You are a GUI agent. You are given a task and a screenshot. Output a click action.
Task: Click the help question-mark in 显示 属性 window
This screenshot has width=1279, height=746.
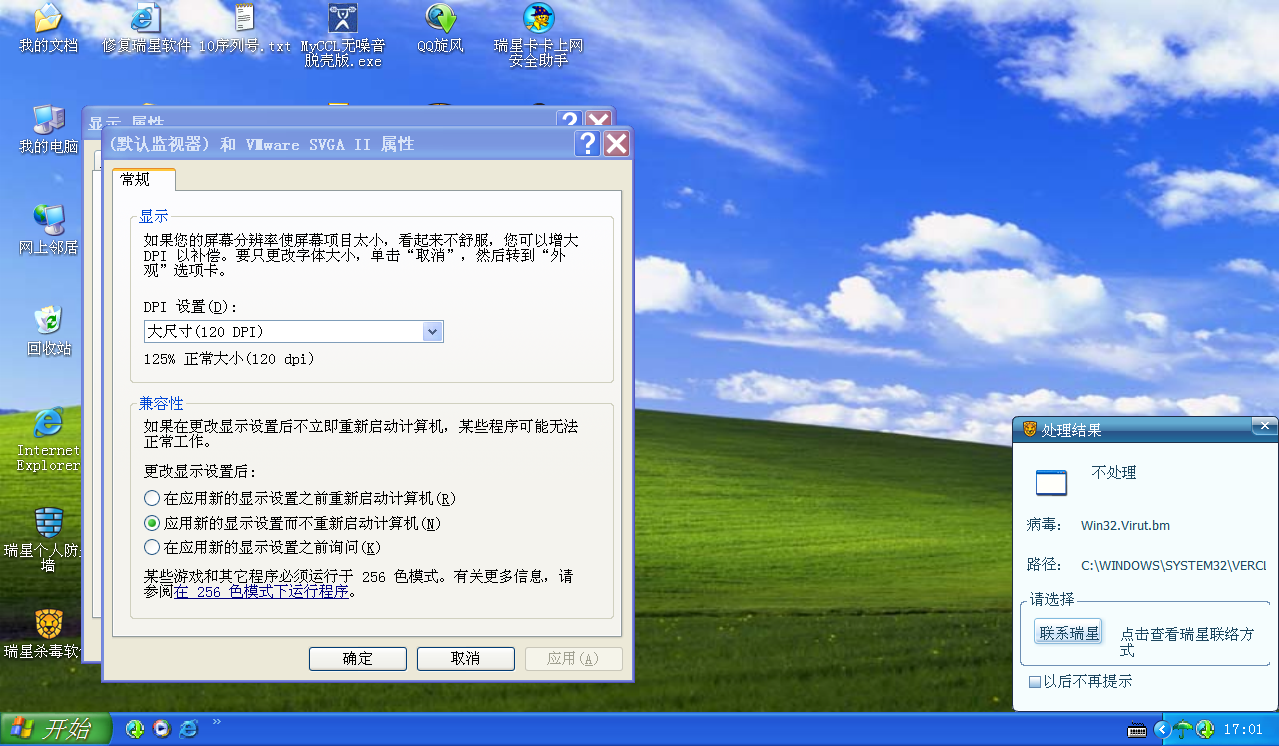pos(569,121)
